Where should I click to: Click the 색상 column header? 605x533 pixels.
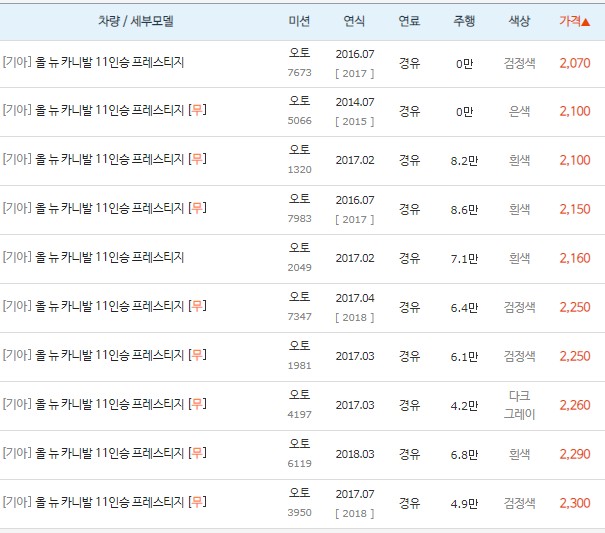(519, 21)
